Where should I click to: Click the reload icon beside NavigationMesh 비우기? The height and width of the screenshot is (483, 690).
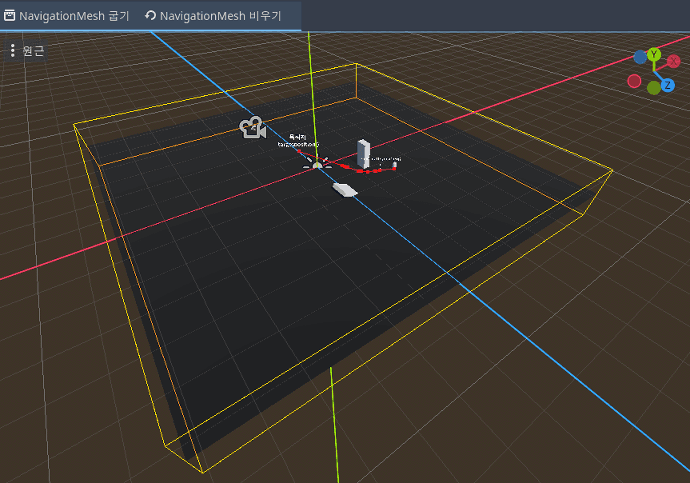(x=150, y=16)
